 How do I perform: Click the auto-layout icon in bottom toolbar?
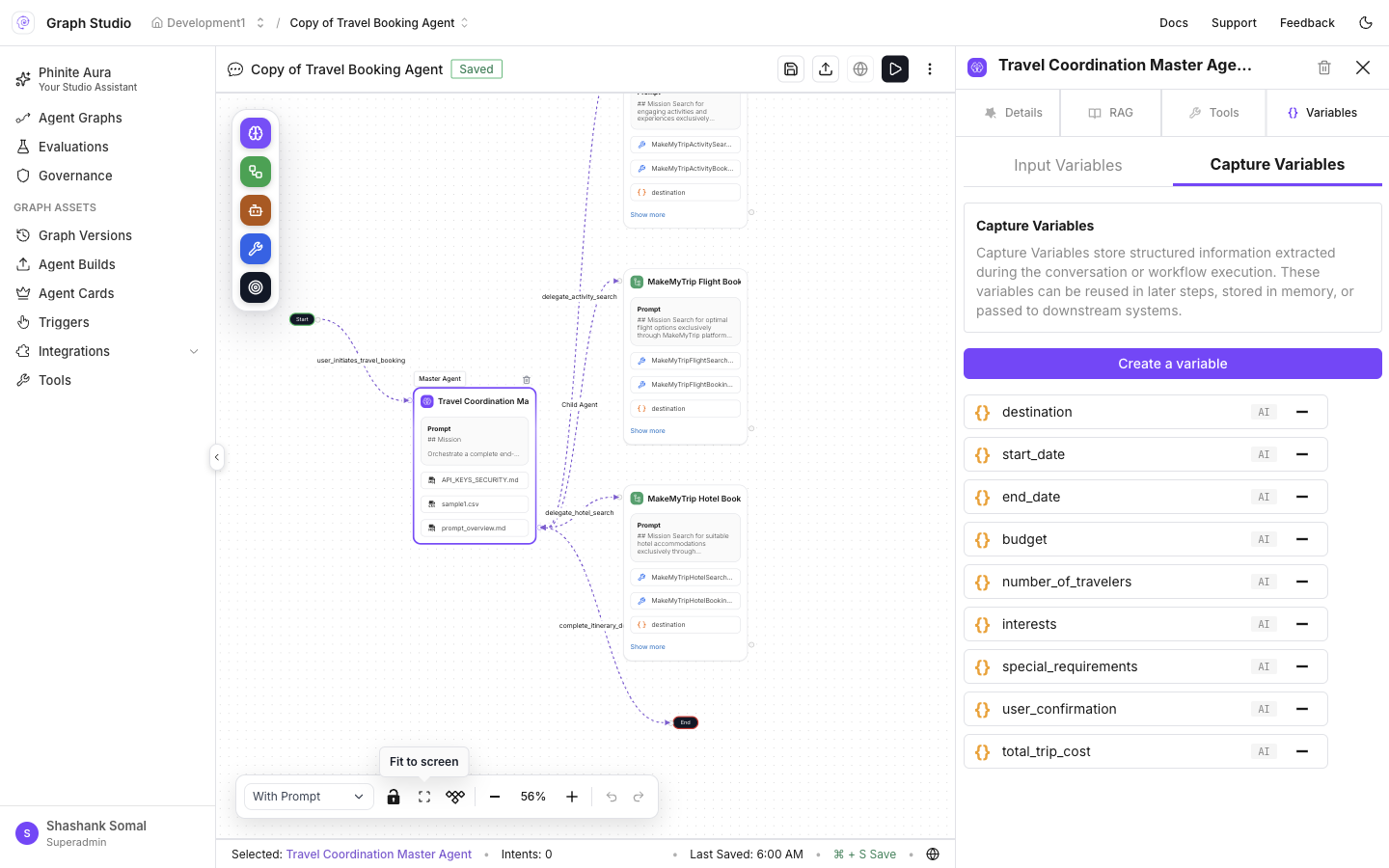pyautogui.click(x=455, y=797)
